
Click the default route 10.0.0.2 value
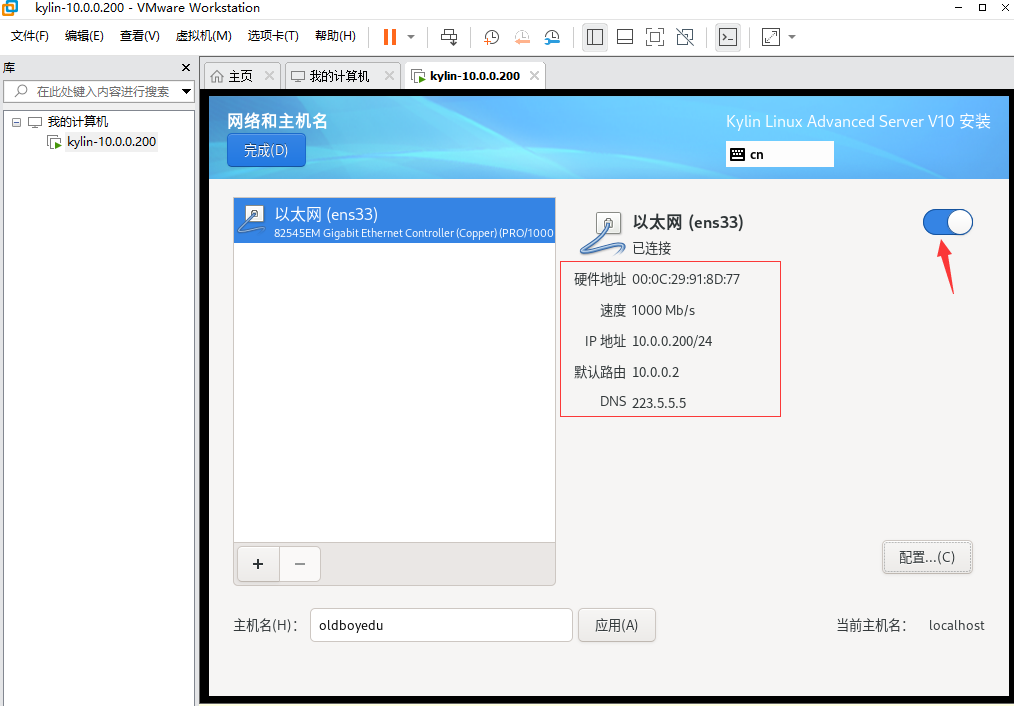[x=656, y=372]
